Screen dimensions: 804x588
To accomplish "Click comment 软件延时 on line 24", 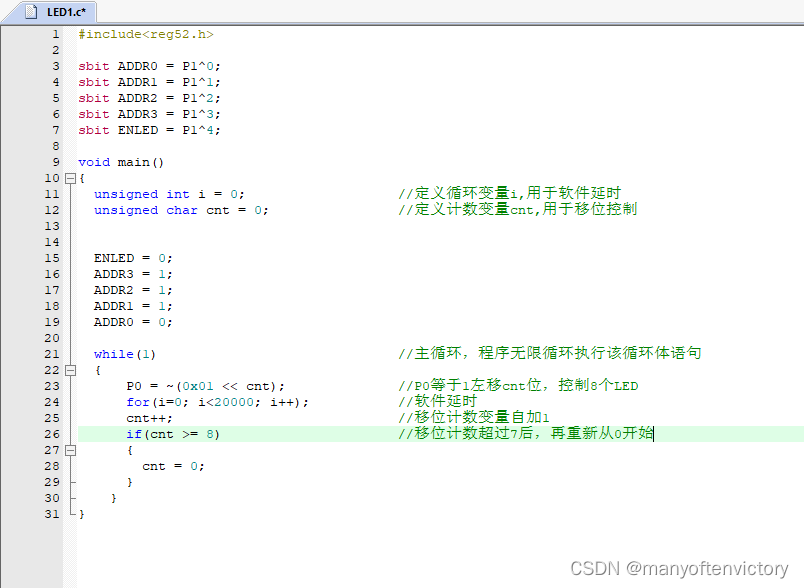I will click(437, 401).
